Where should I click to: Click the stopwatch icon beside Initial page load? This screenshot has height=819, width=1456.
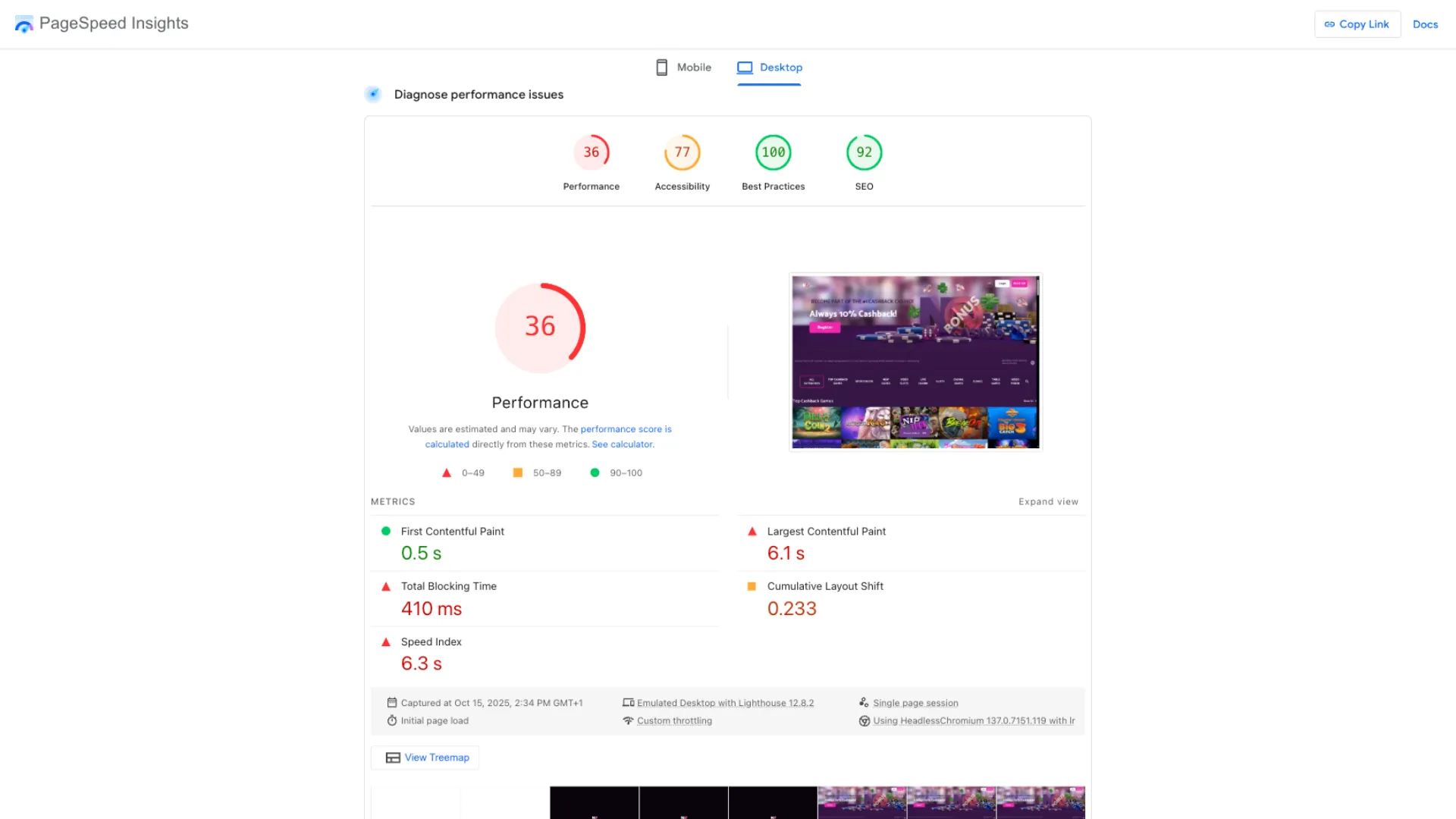point(392,720)
